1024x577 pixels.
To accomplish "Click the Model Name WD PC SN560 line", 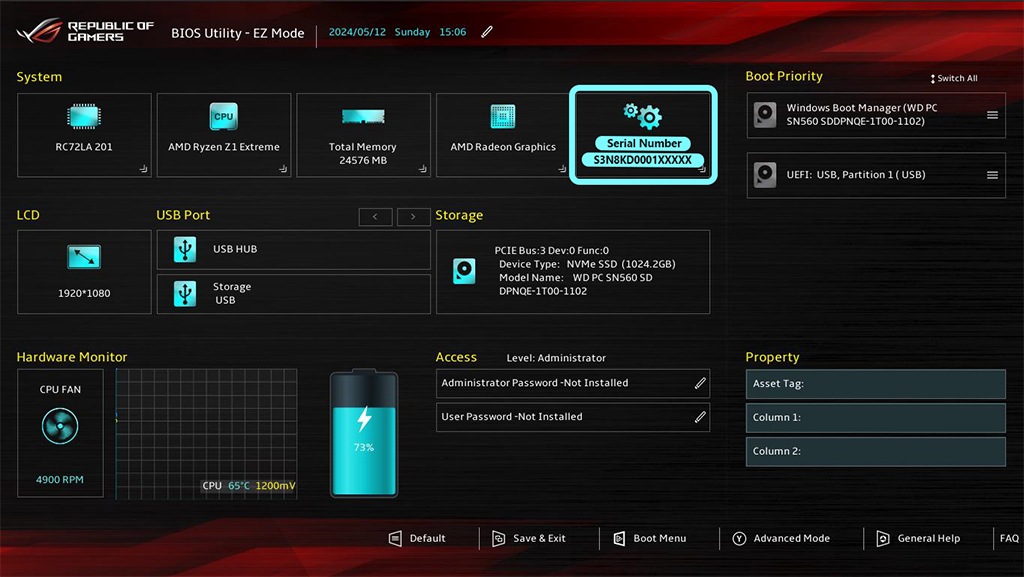I will pos(575,277).
